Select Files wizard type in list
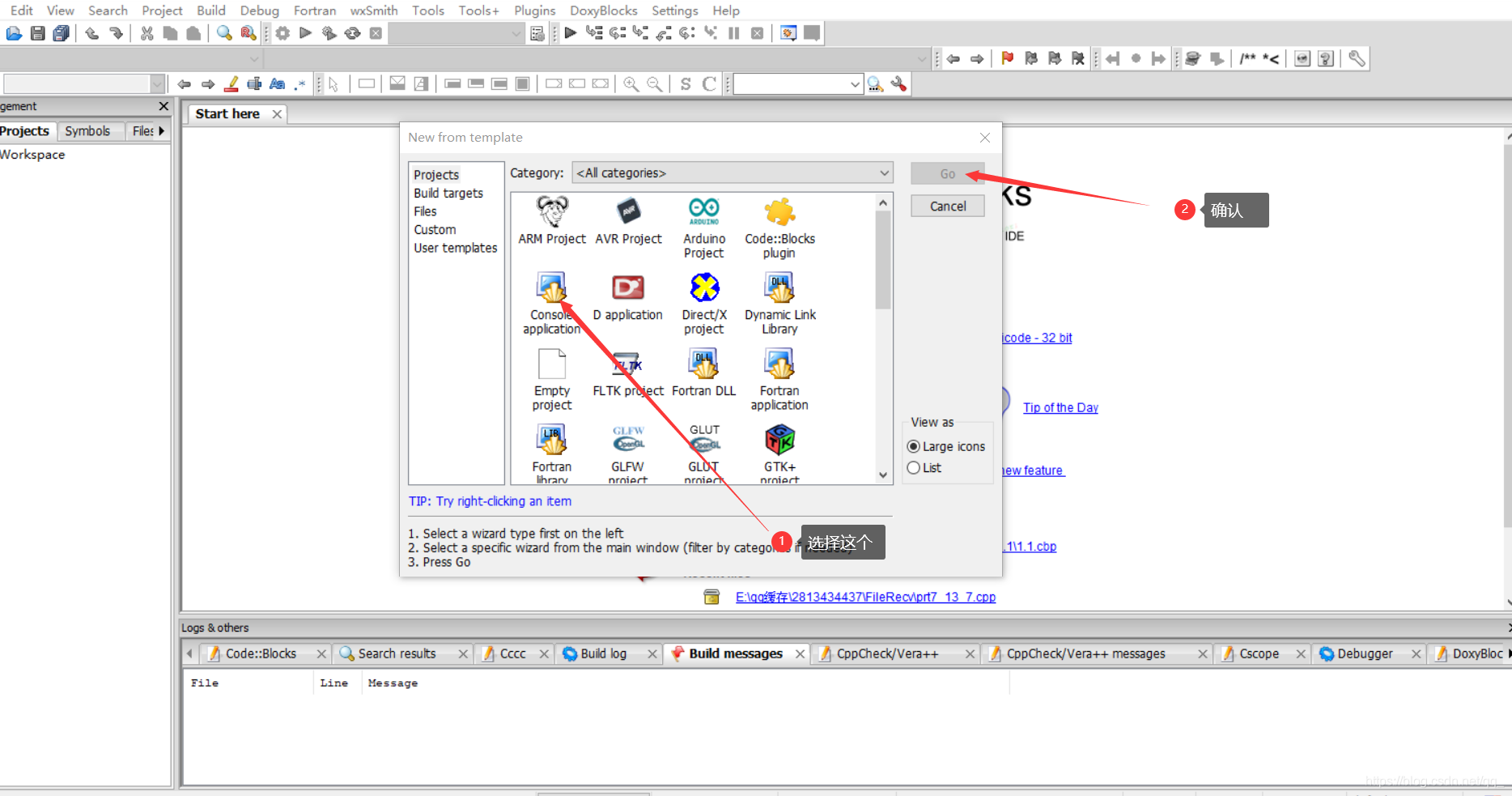This screenshot has height=796, width=1512. (425, 211)
